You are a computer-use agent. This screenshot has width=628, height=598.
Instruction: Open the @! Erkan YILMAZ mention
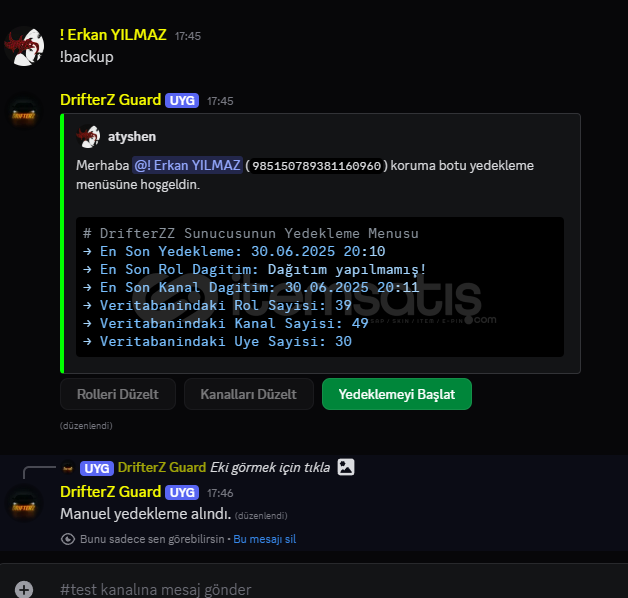[187, 165]
